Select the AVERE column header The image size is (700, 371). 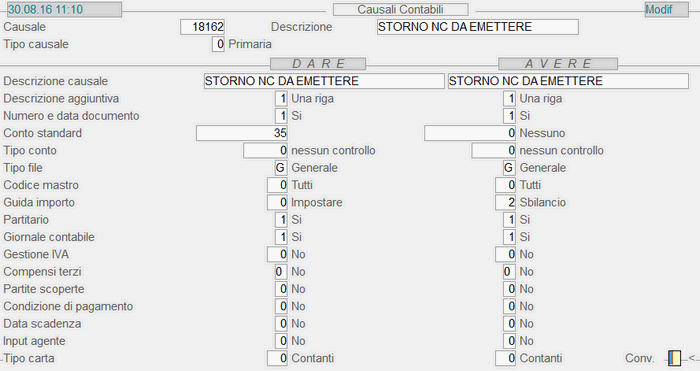pos(558,64)
